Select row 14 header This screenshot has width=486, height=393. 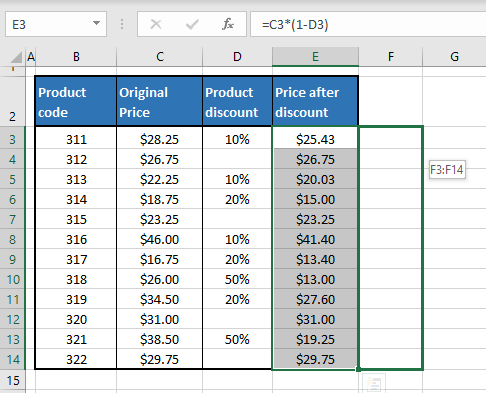(12, 359)
